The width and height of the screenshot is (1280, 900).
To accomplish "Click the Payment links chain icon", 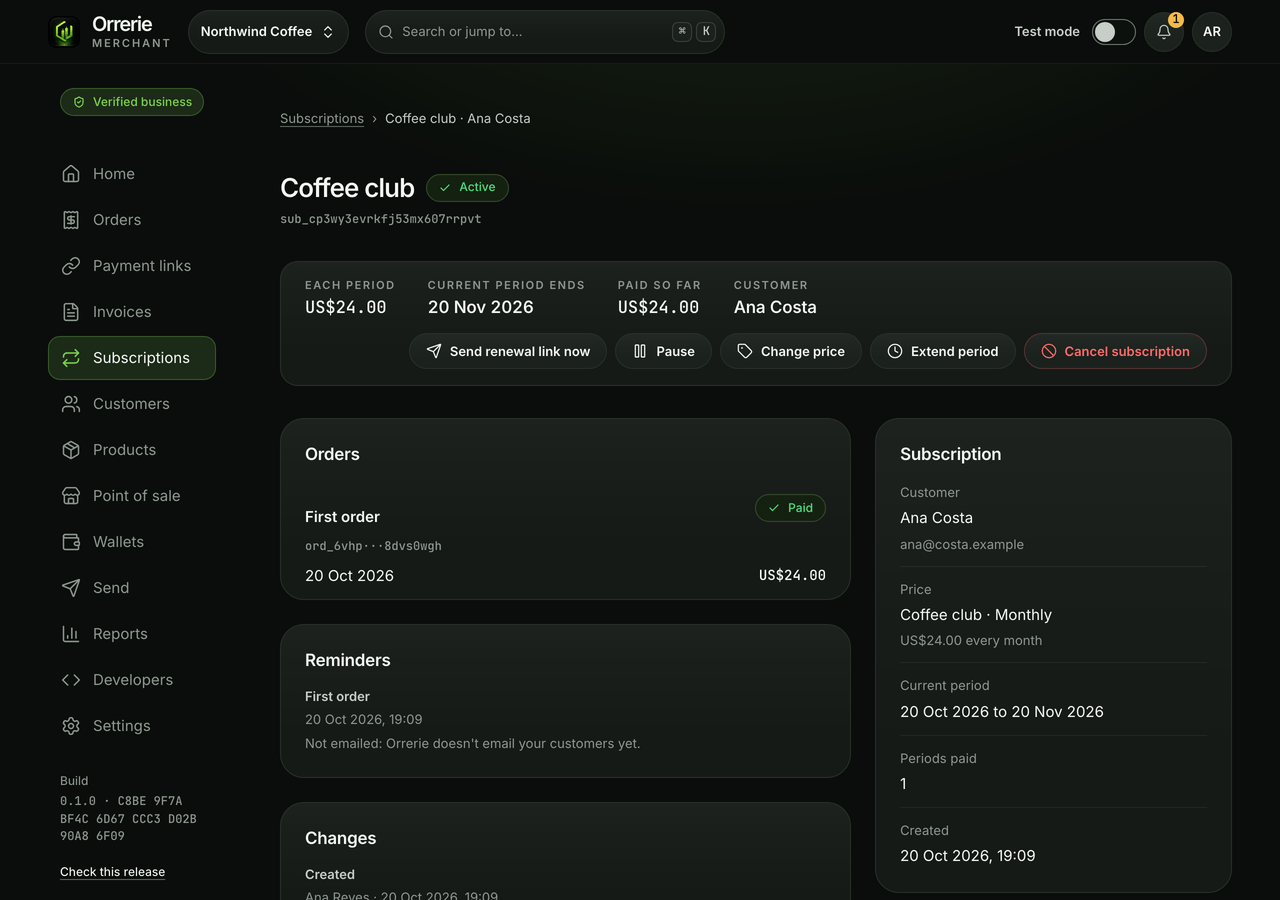I will coord(71,266).
